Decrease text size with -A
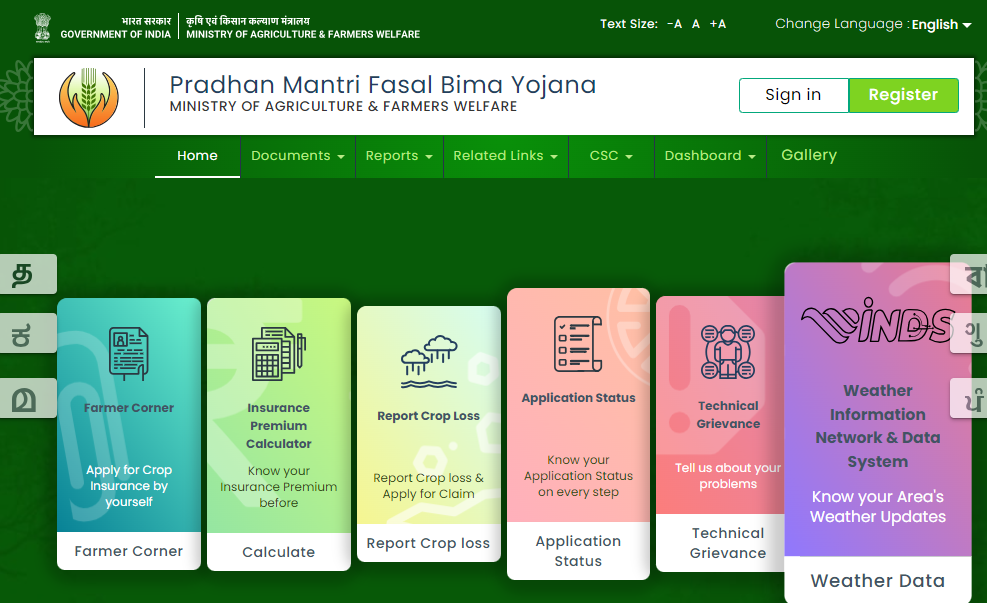The width and height of the screenshot is (987, 603). coord(674,24)
